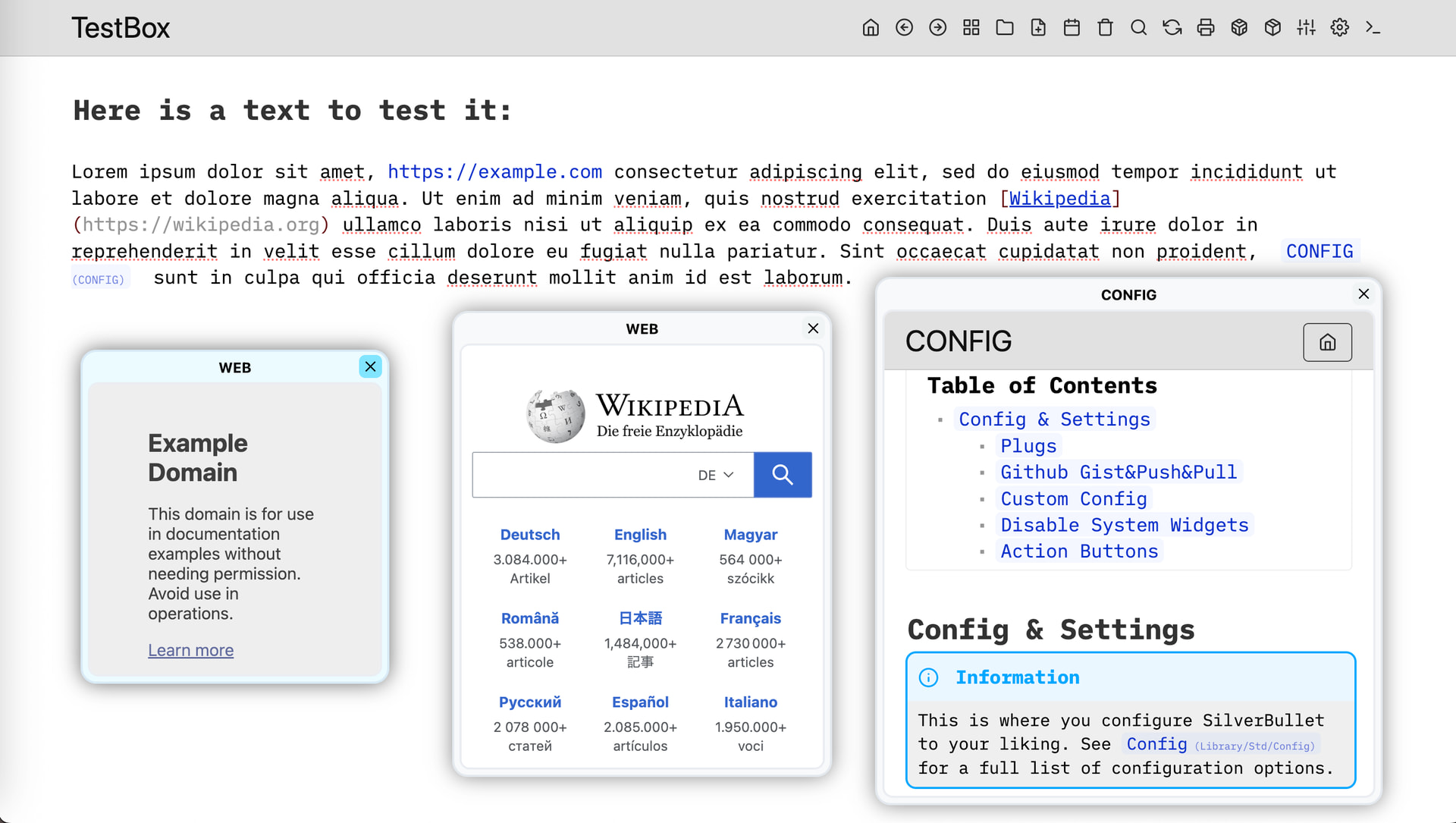Image resolution: width=1456 pixels, height=823 pixels.
Task: Click the sliders adjustment icon
Action: [1306, 28]
